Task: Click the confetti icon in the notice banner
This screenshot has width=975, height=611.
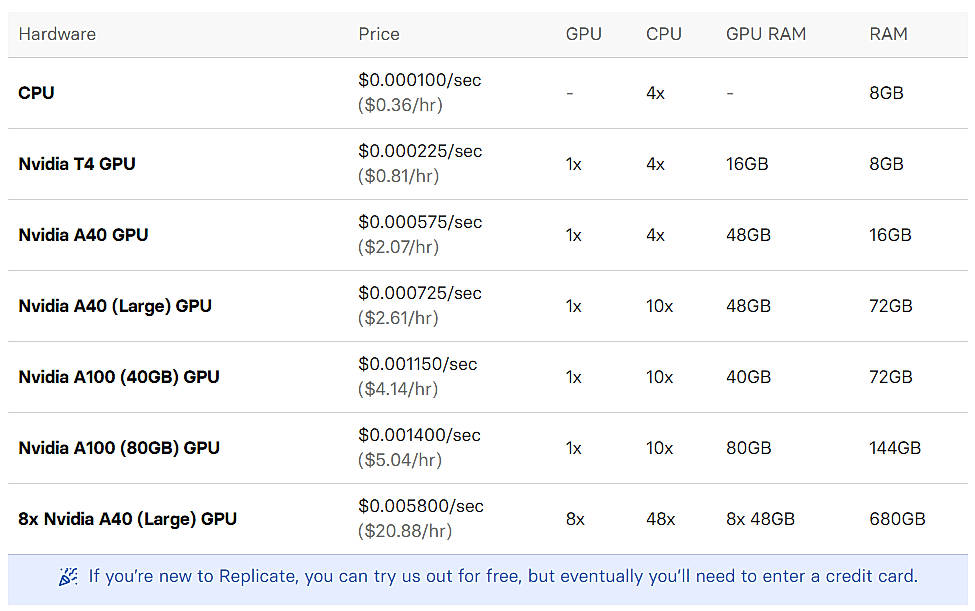Action: [67, 577]
